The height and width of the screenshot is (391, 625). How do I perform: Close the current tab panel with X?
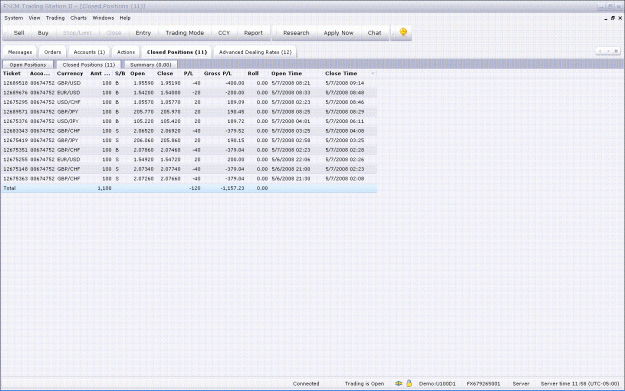point(616,51)
